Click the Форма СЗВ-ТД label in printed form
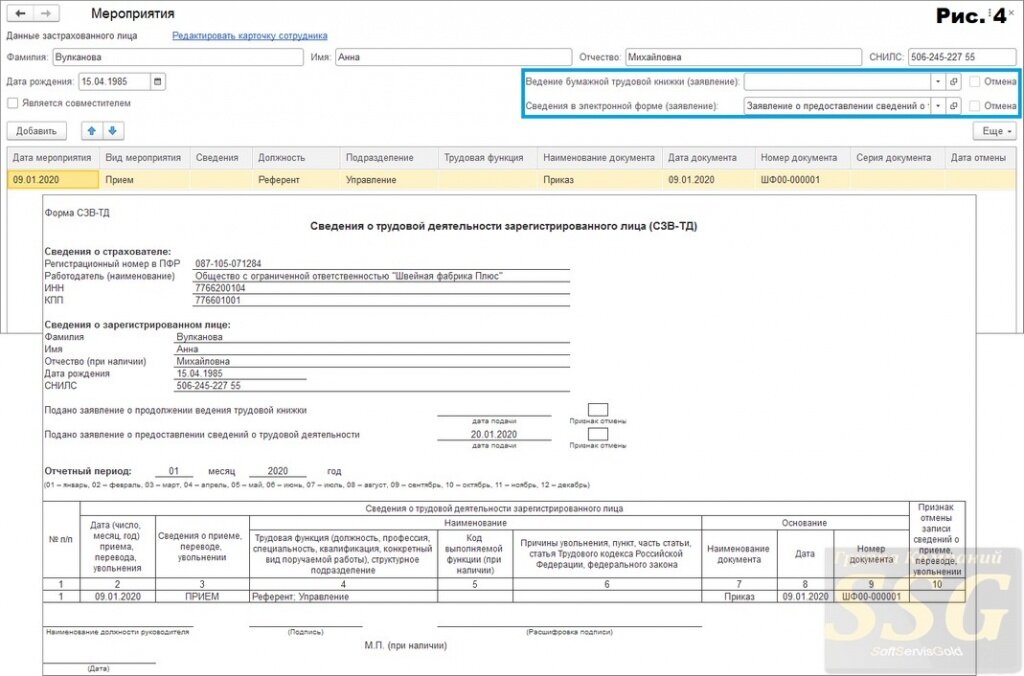1024x676 pixels. (x=77, y=213)
